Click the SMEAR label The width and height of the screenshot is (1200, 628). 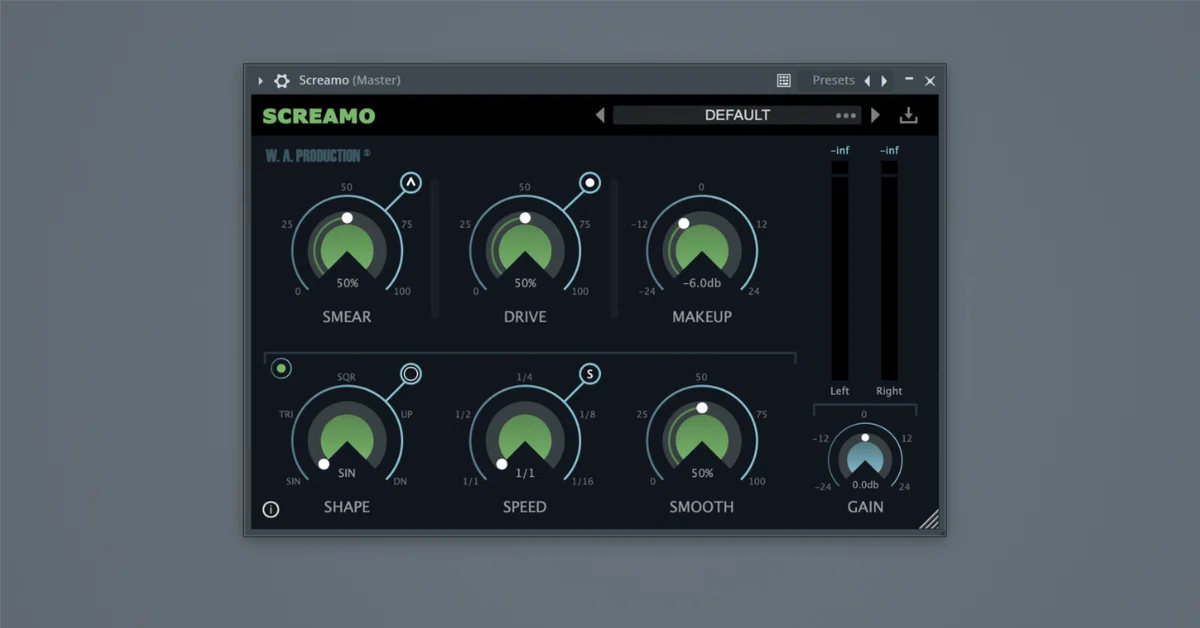(x=347, y=317)
